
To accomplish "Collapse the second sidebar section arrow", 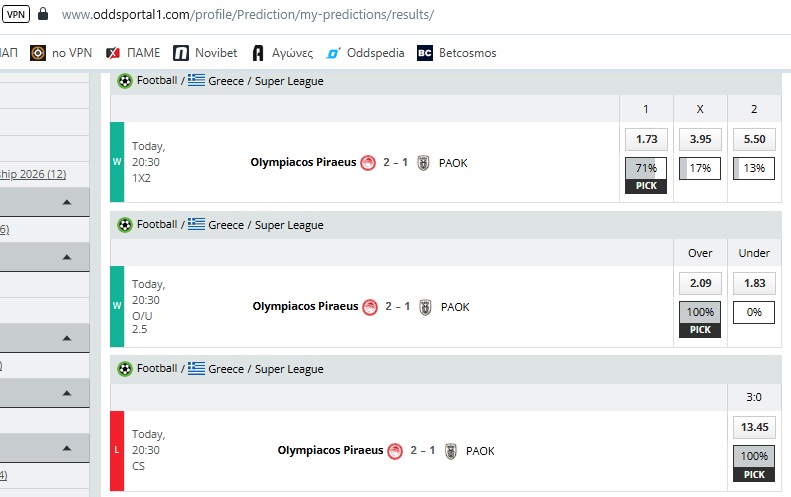I will coord(67,257).
